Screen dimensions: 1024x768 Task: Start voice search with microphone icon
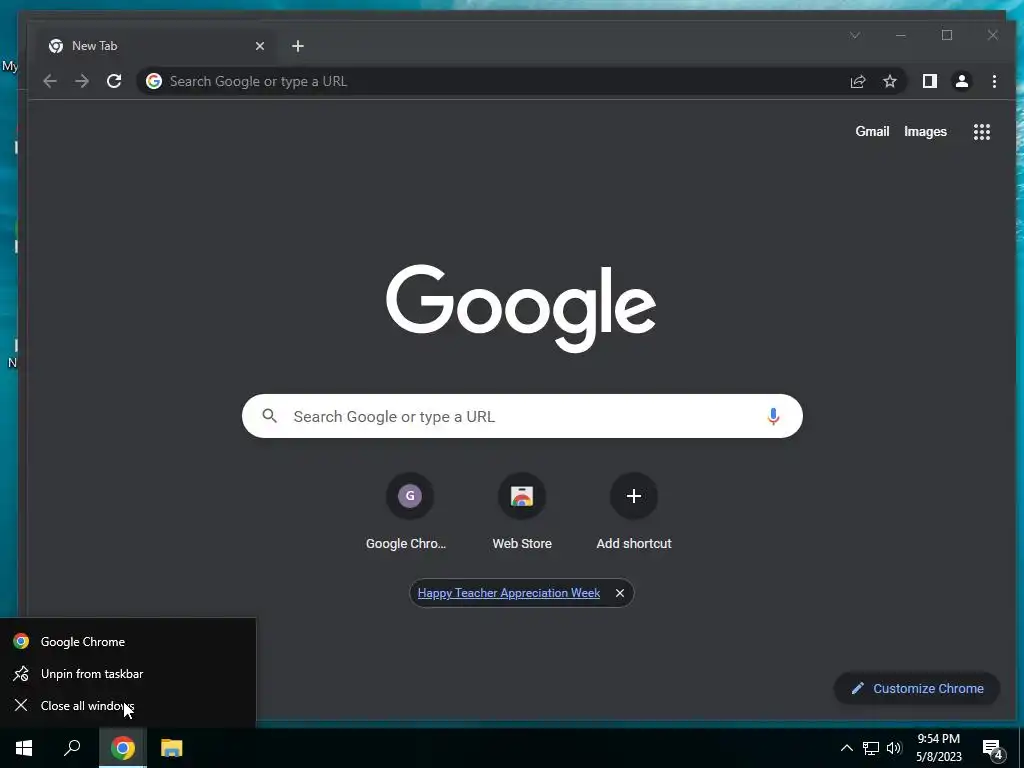(773, 416)
